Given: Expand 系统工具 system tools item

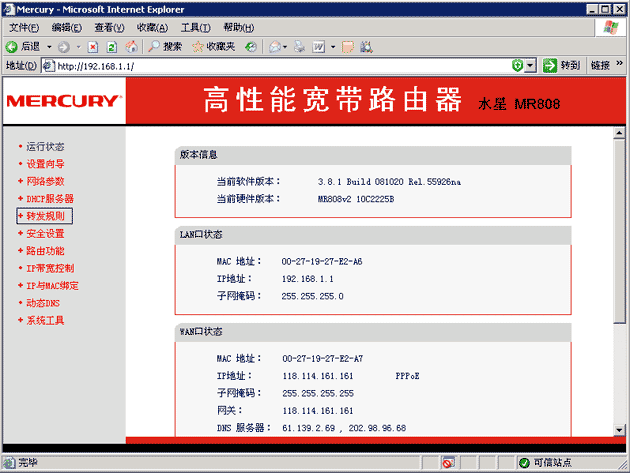Looking at the screenshot, I should click(x=45, y=321).
